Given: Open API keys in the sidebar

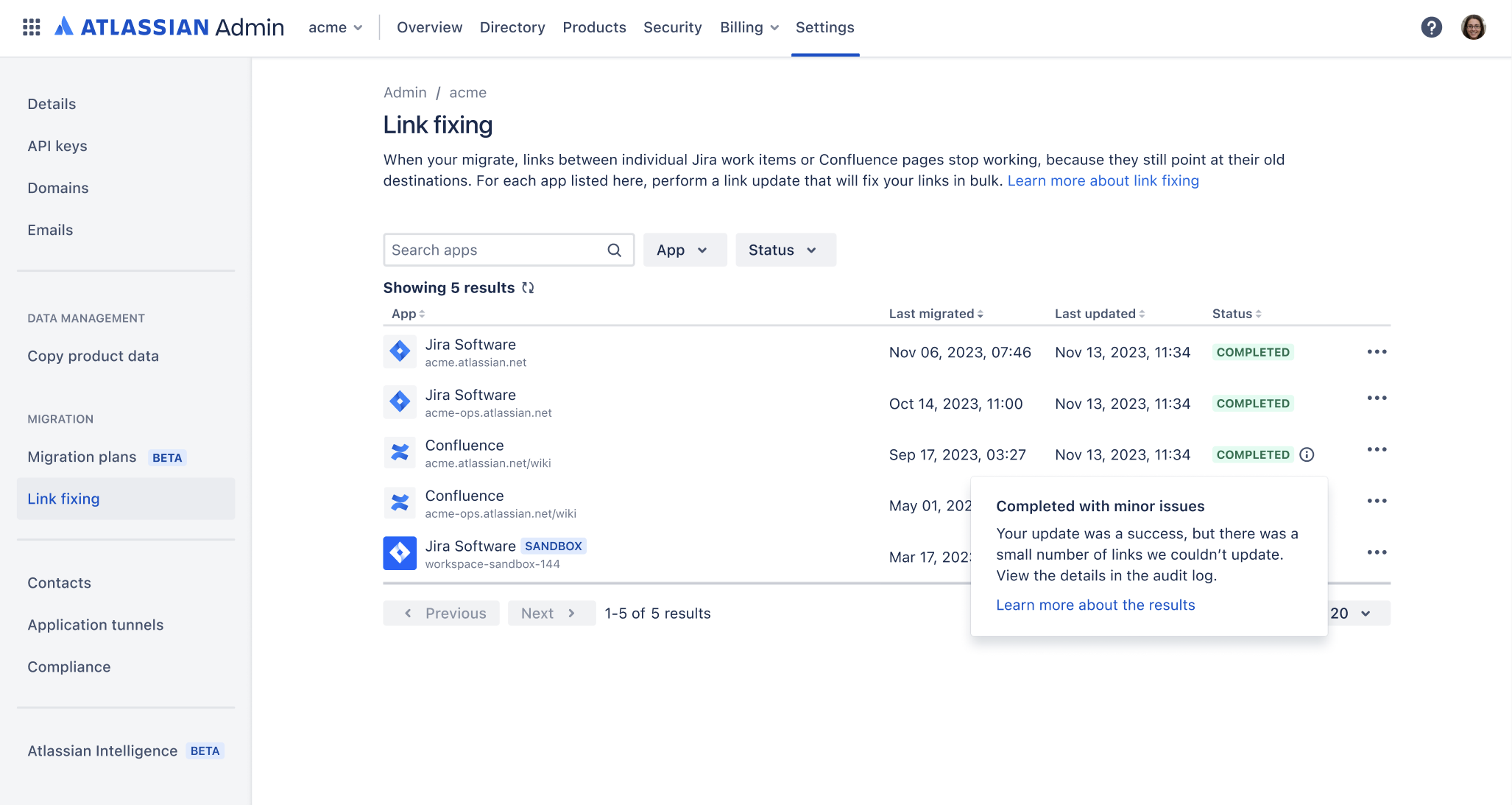Looking at the screenshot, I should pyautogui.click(x=57, y=146).
